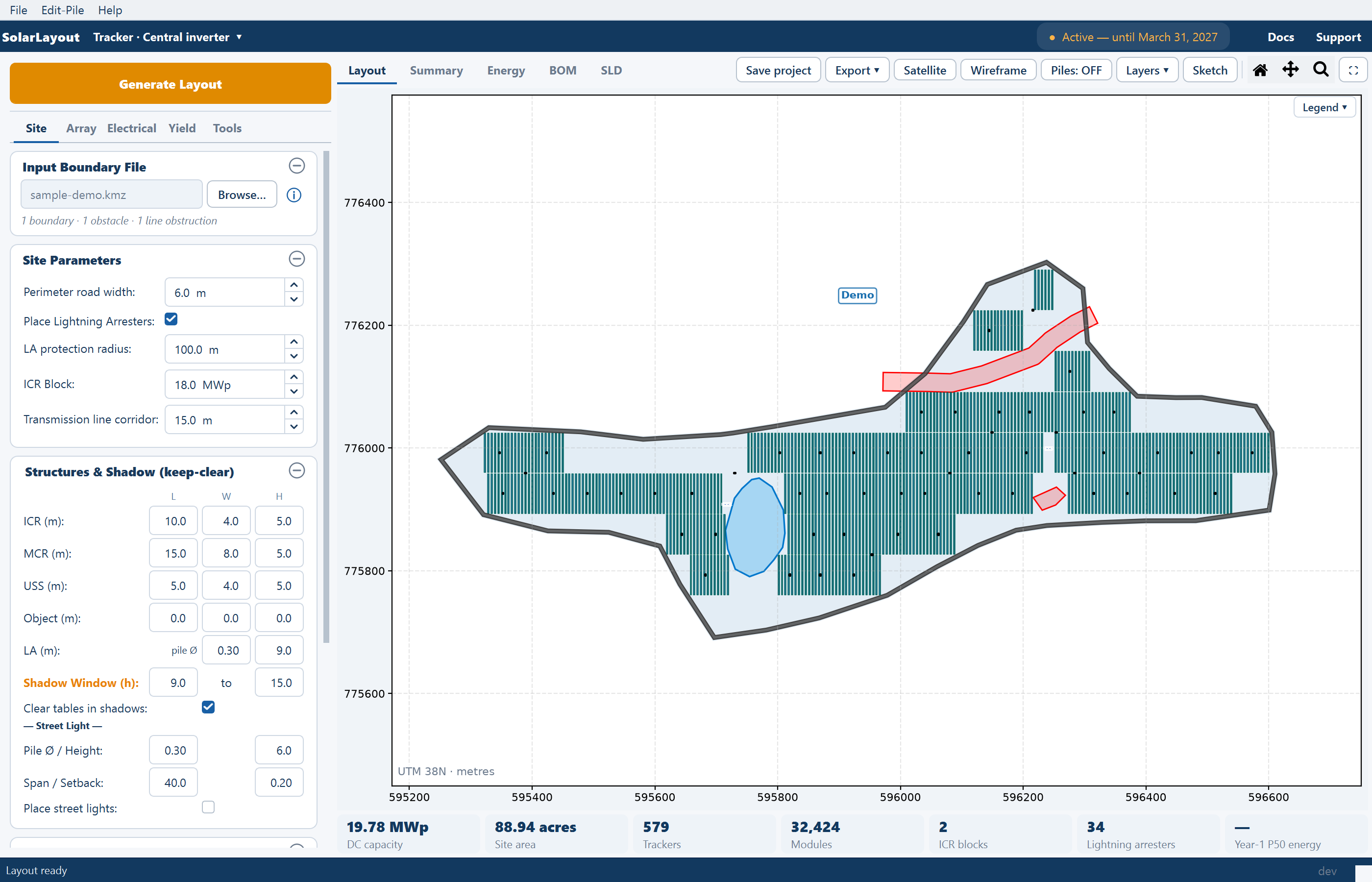Collapse Structures & Shadow section
Image resolution: width=1372 pixels, height=882 pixels.
(296, 471)
